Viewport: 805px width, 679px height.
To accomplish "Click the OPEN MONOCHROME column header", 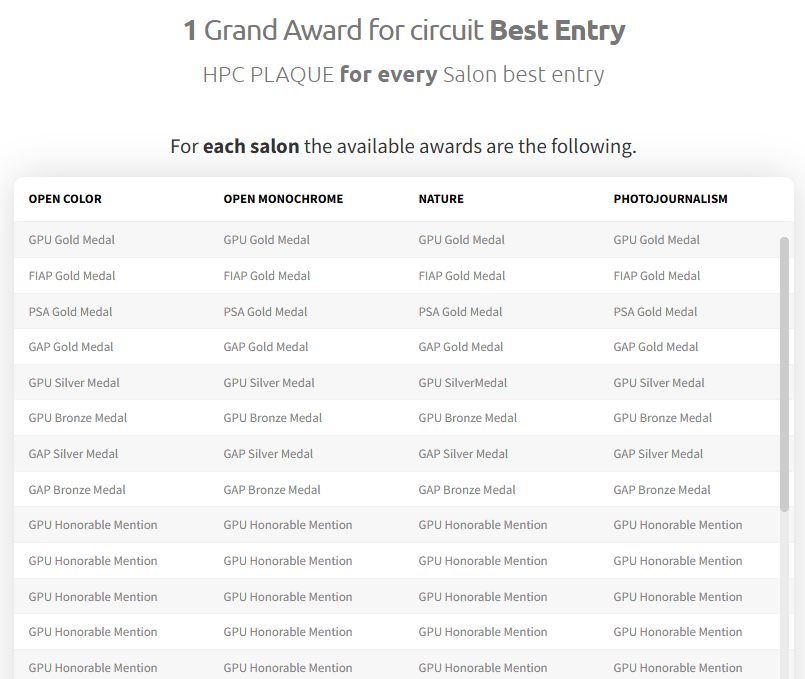I will click(283, 199).
